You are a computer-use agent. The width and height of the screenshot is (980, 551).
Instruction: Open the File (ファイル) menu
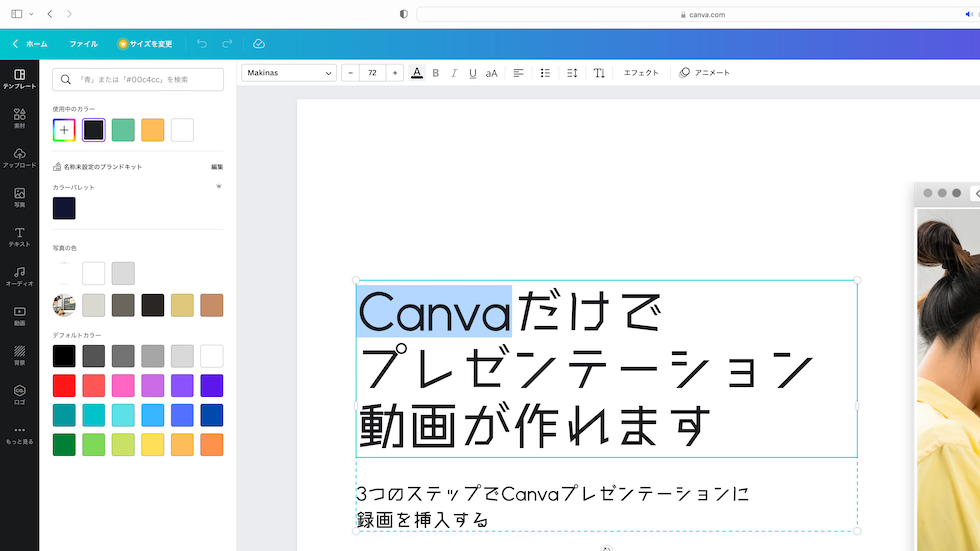coord(83,44)
